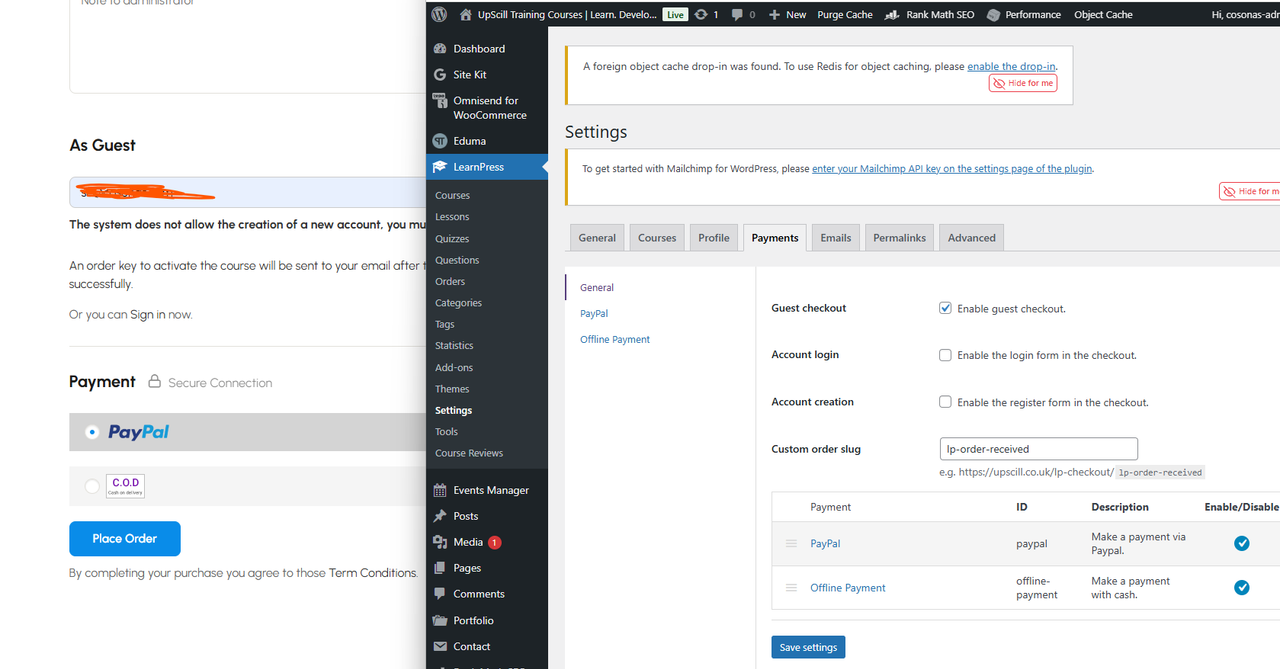Open LearnPress Questions submenu
Screen dimensions: 1280x669
point(457,260)
